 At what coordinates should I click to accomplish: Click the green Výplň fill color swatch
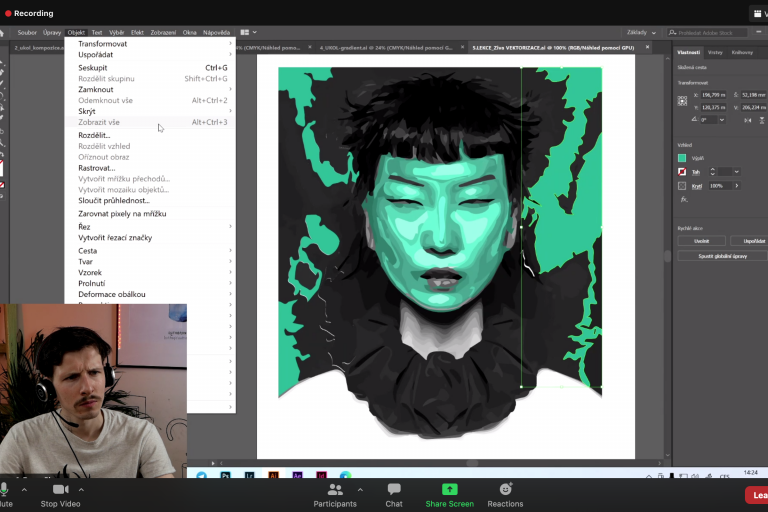[x=682, y=158]
